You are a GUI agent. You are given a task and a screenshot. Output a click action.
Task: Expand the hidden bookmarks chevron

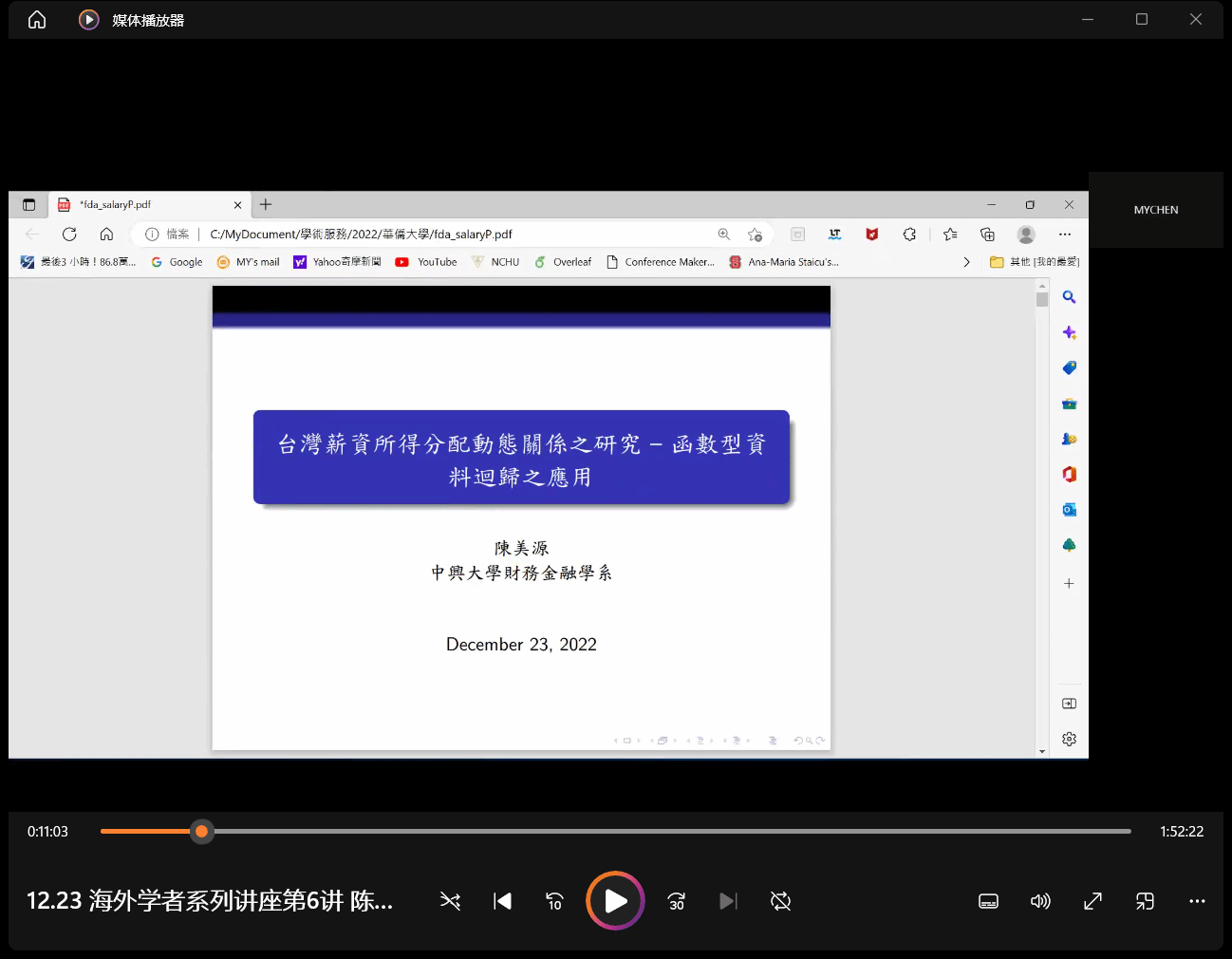pos(966,262)
